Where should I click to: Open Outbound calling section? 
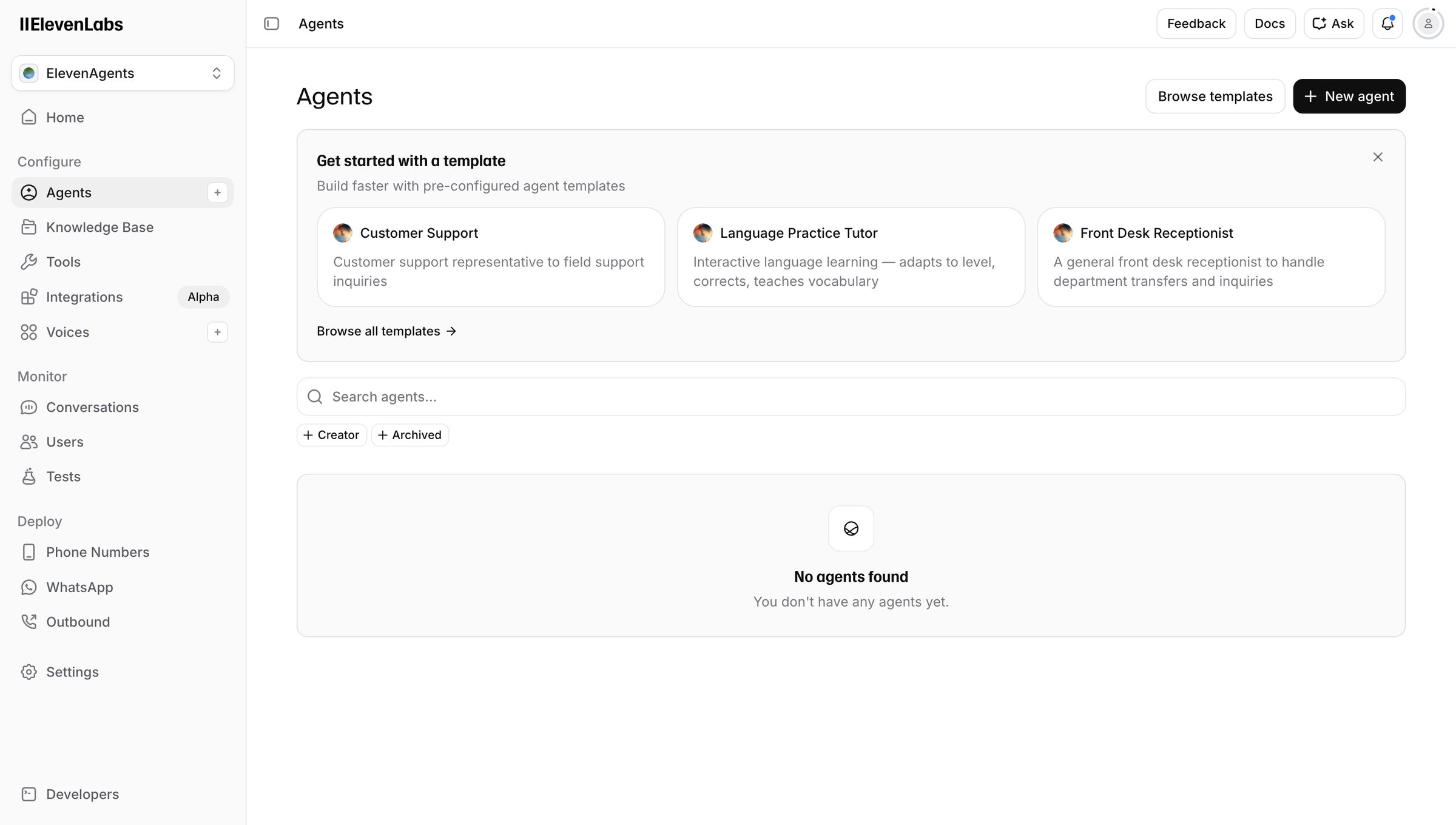(x=123, y=622)
